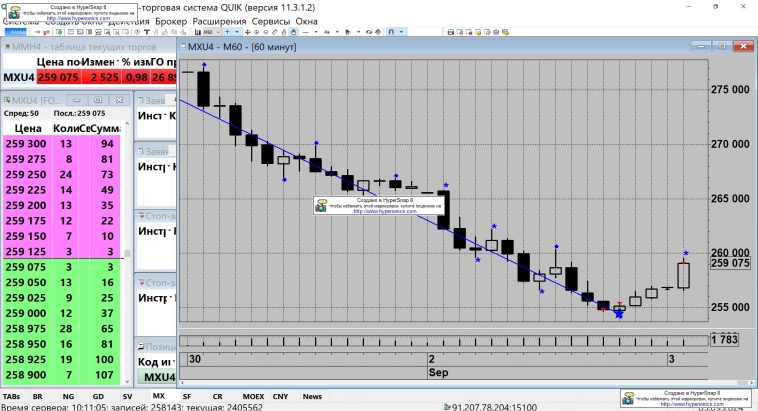Click the MXU4 row in current trades table

point(89,77)
